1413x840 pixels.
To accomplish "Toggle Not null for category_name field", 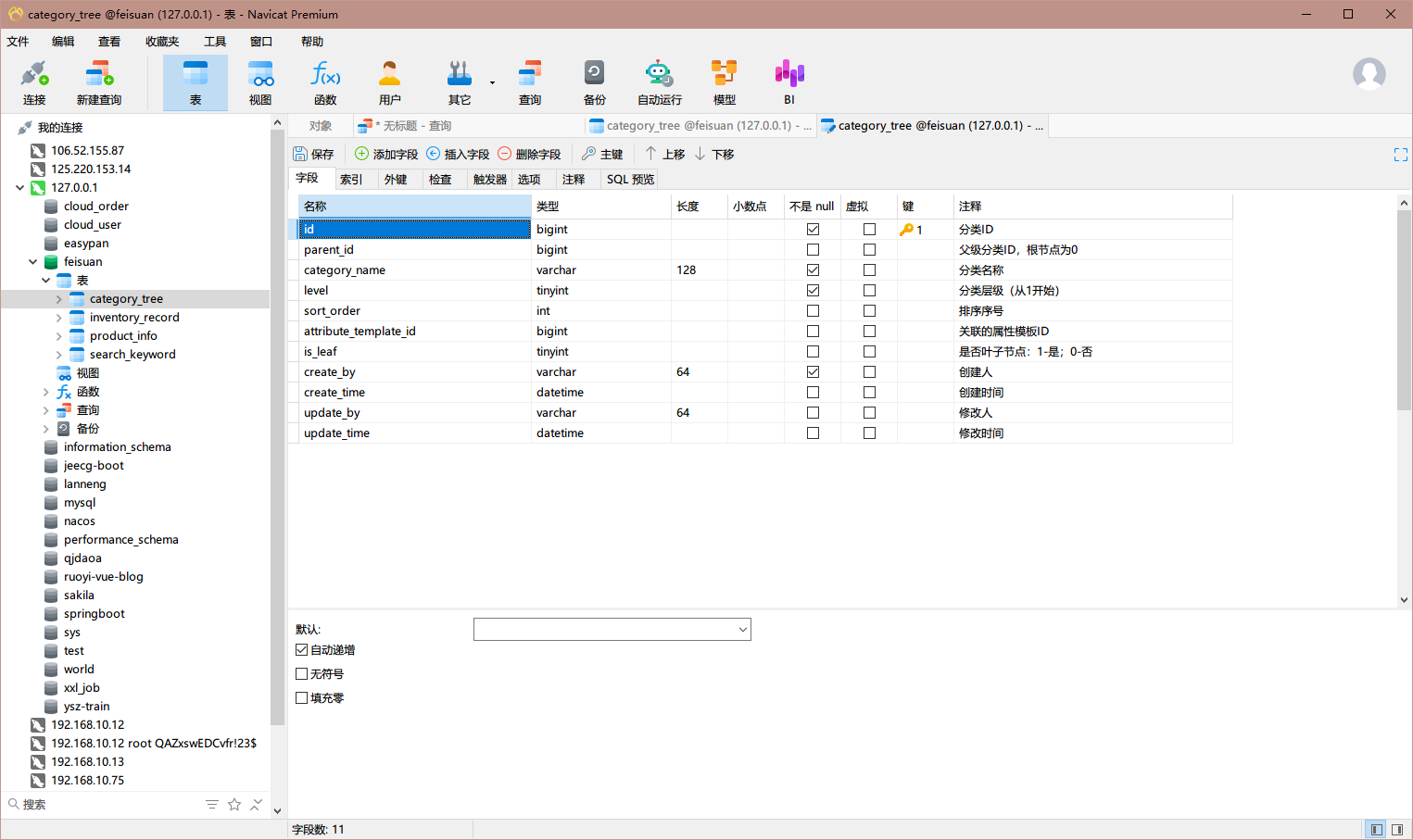I will [813, 270].
